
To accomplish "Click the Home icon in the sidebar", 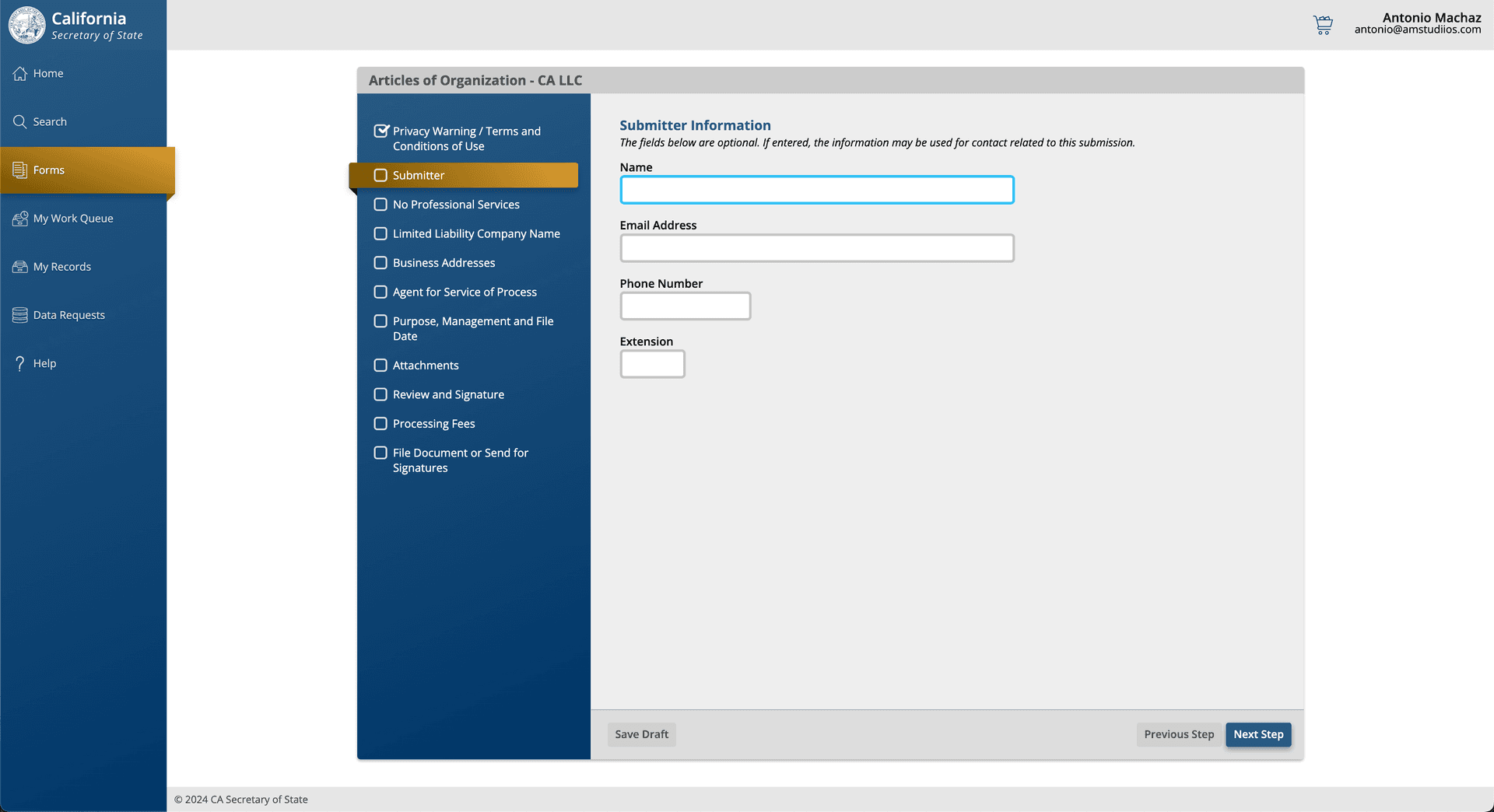I will click(20, 73).
